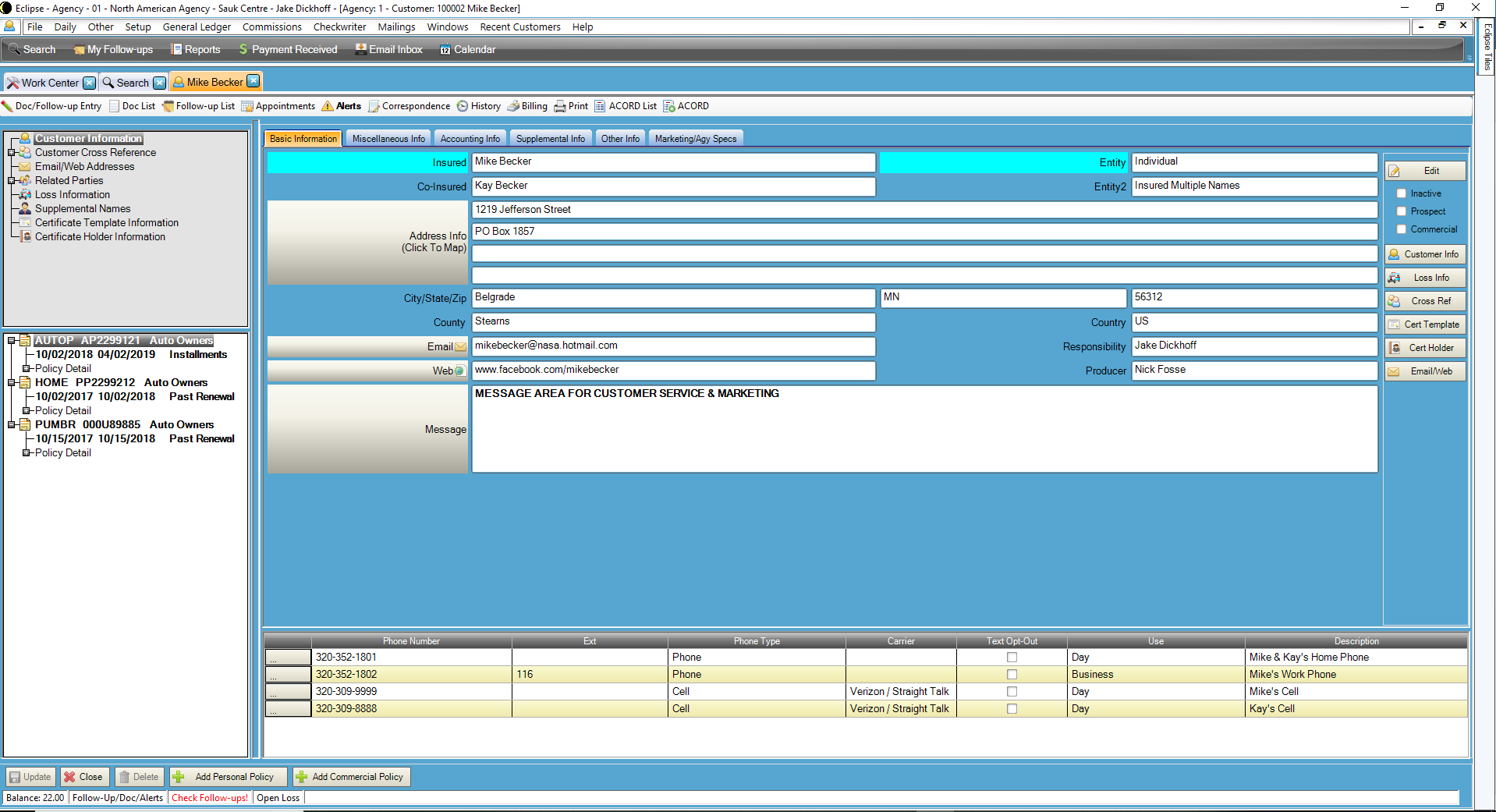Check Text Opt-Out for 320-352-1802
Screen dimensions: 1496x812
click(1012, 675)
